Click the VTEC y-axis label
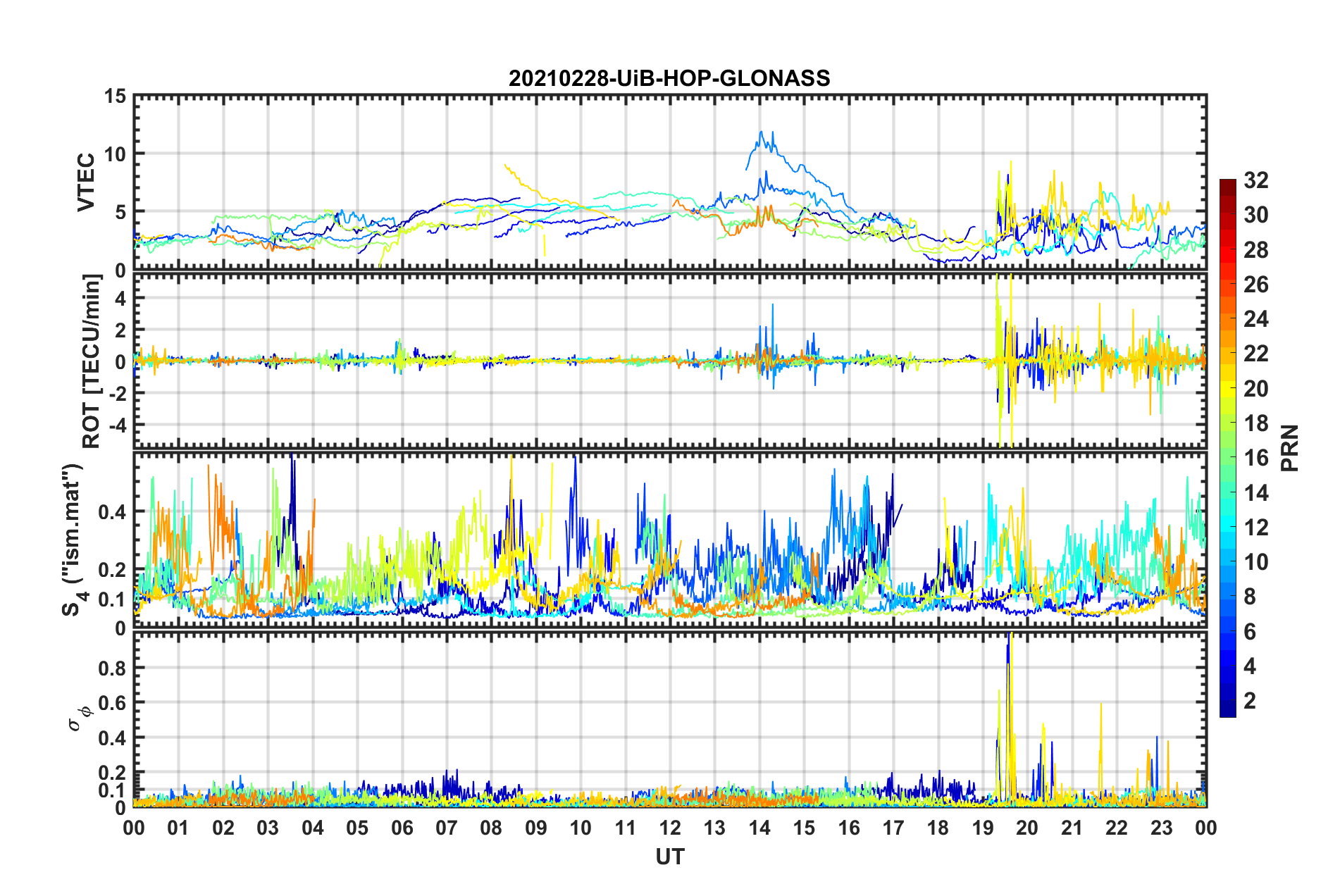The image size is (1340, 896). (86, 182)
